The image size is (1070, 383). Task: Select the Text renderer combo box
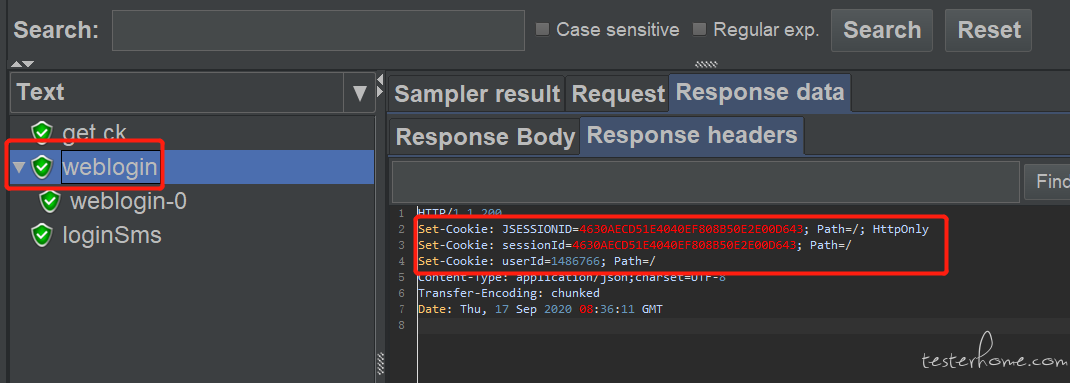click(192, 92)
